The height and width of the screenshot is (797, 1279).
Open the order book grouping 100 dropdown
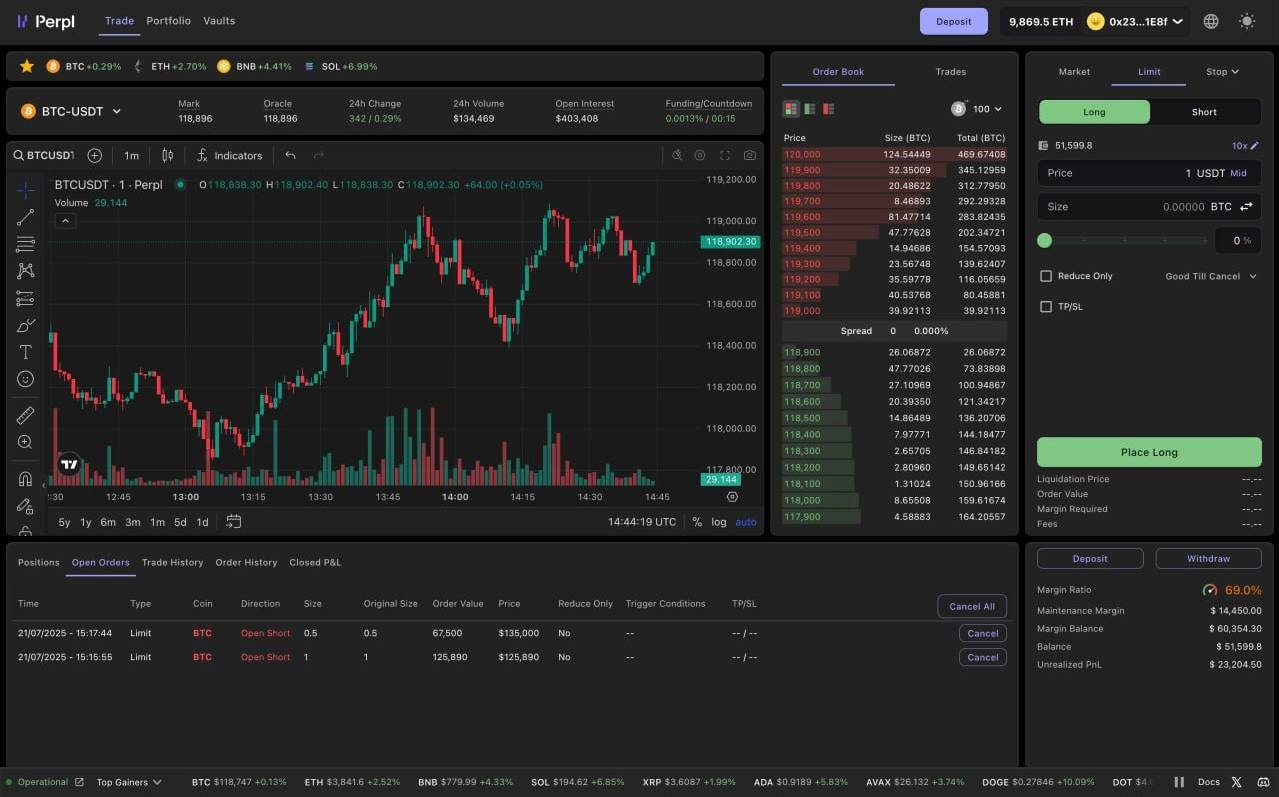977,109
